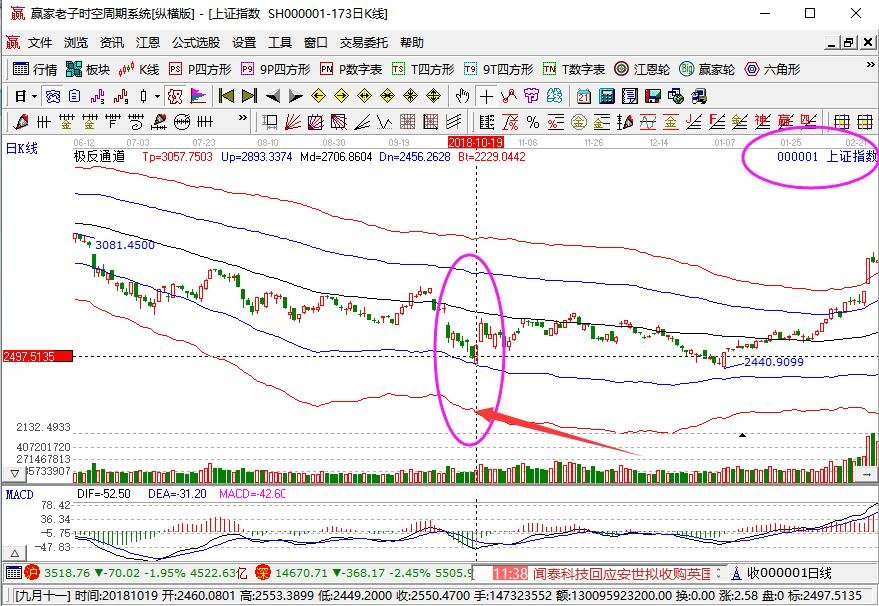Viewport: 879px width, 606px height.
Task: Open the T四方形 time square
Action: pyautogui.click(x=423, y=70)
